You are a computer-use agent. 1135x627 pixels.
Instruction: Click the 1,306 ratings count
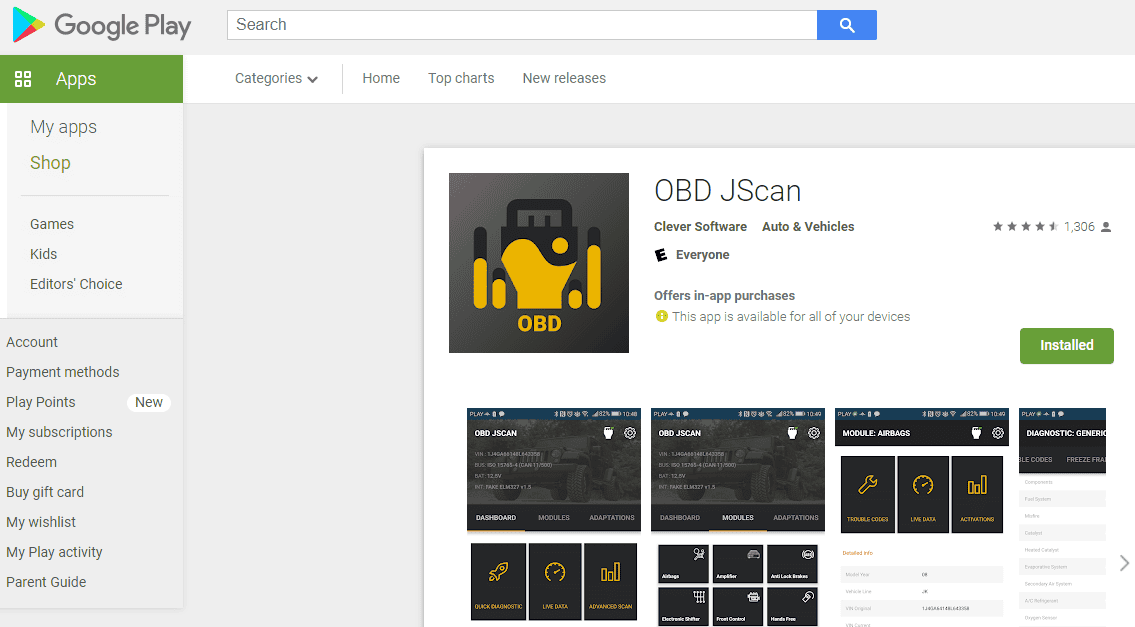click(x=1079, y=227)
